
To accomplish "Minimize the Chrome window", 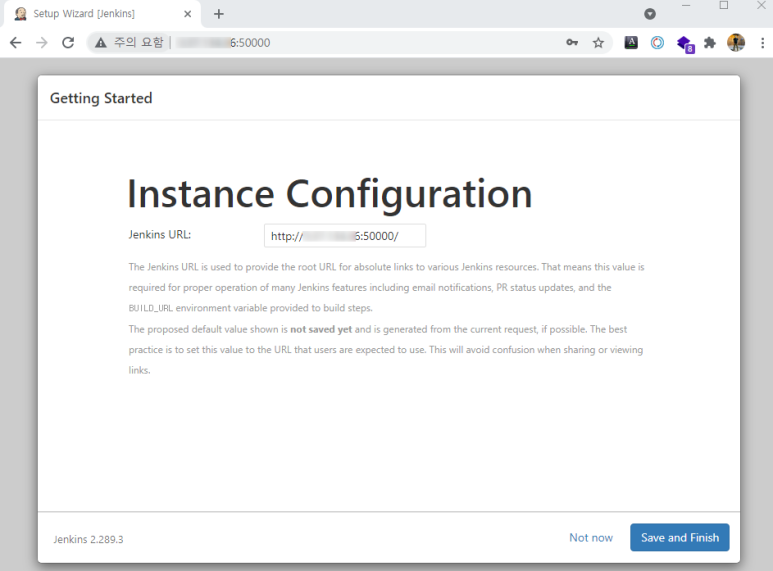I will (686, 5).
